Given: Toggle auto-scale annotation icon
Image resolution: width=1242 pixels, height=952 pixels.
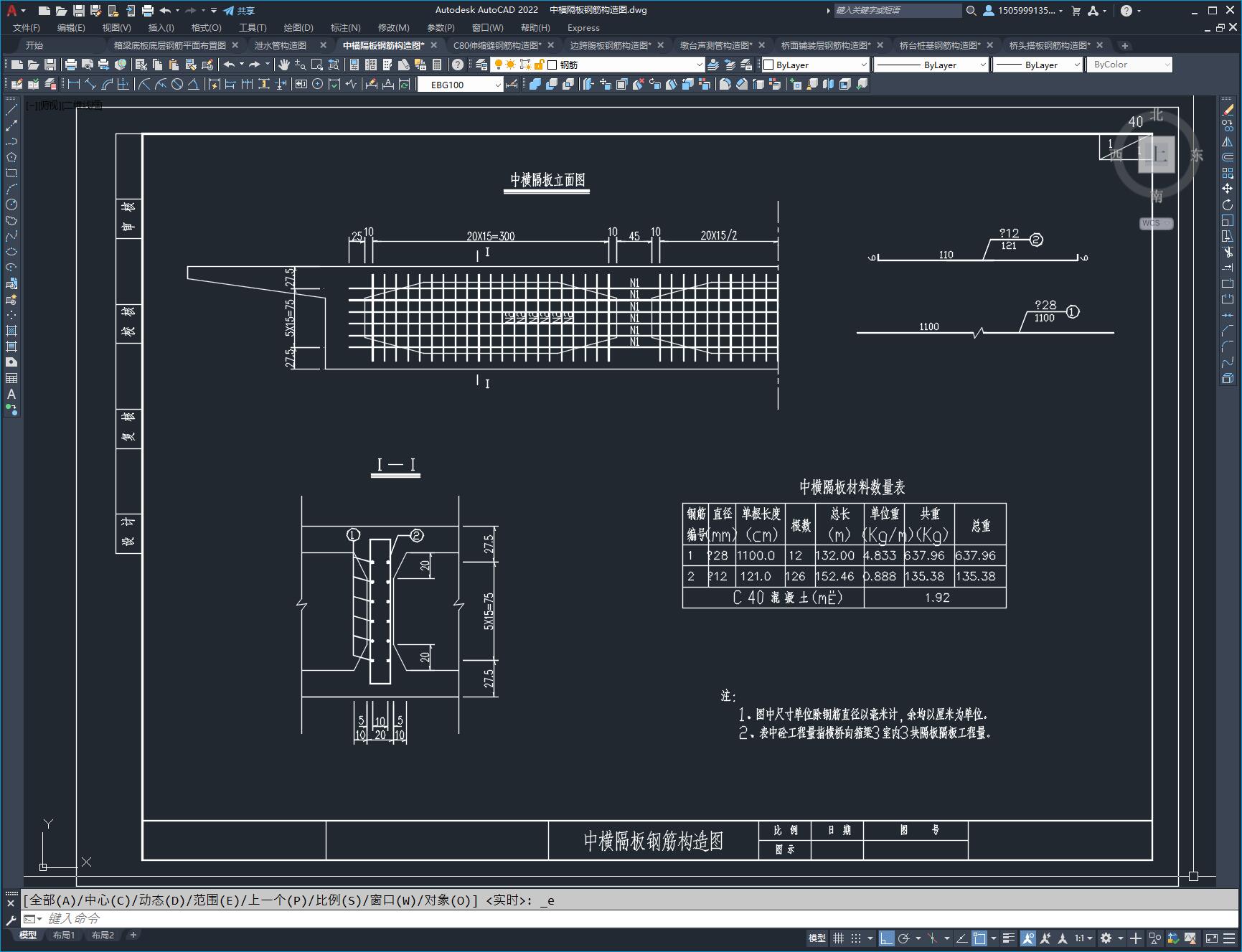Looking at the screenshot, I should pyautogui.click(x=1046, y=938).
